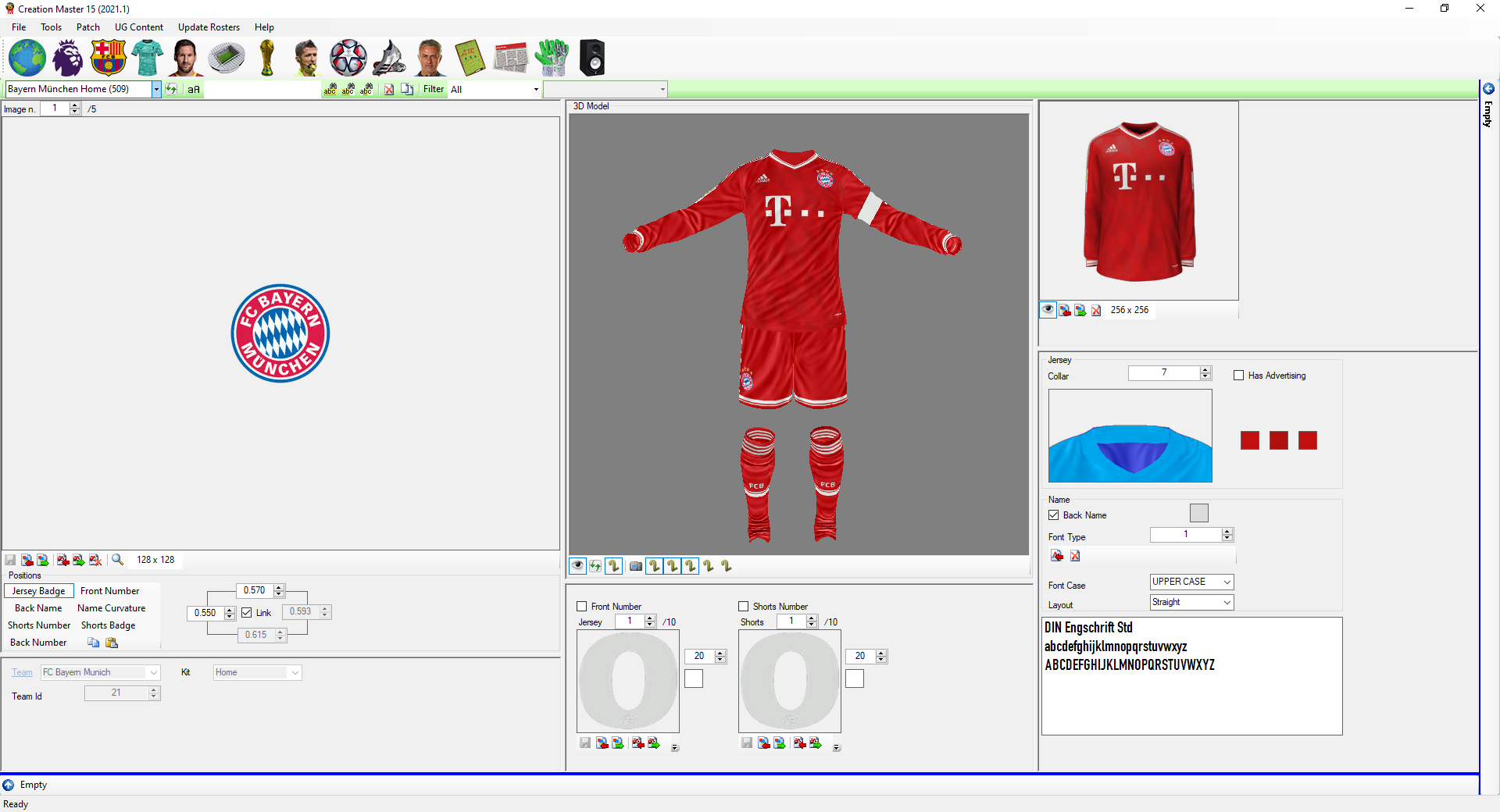Screen dimensions: 1500x812
Task: Open the Ball editor icon
Action: (348, 58)
